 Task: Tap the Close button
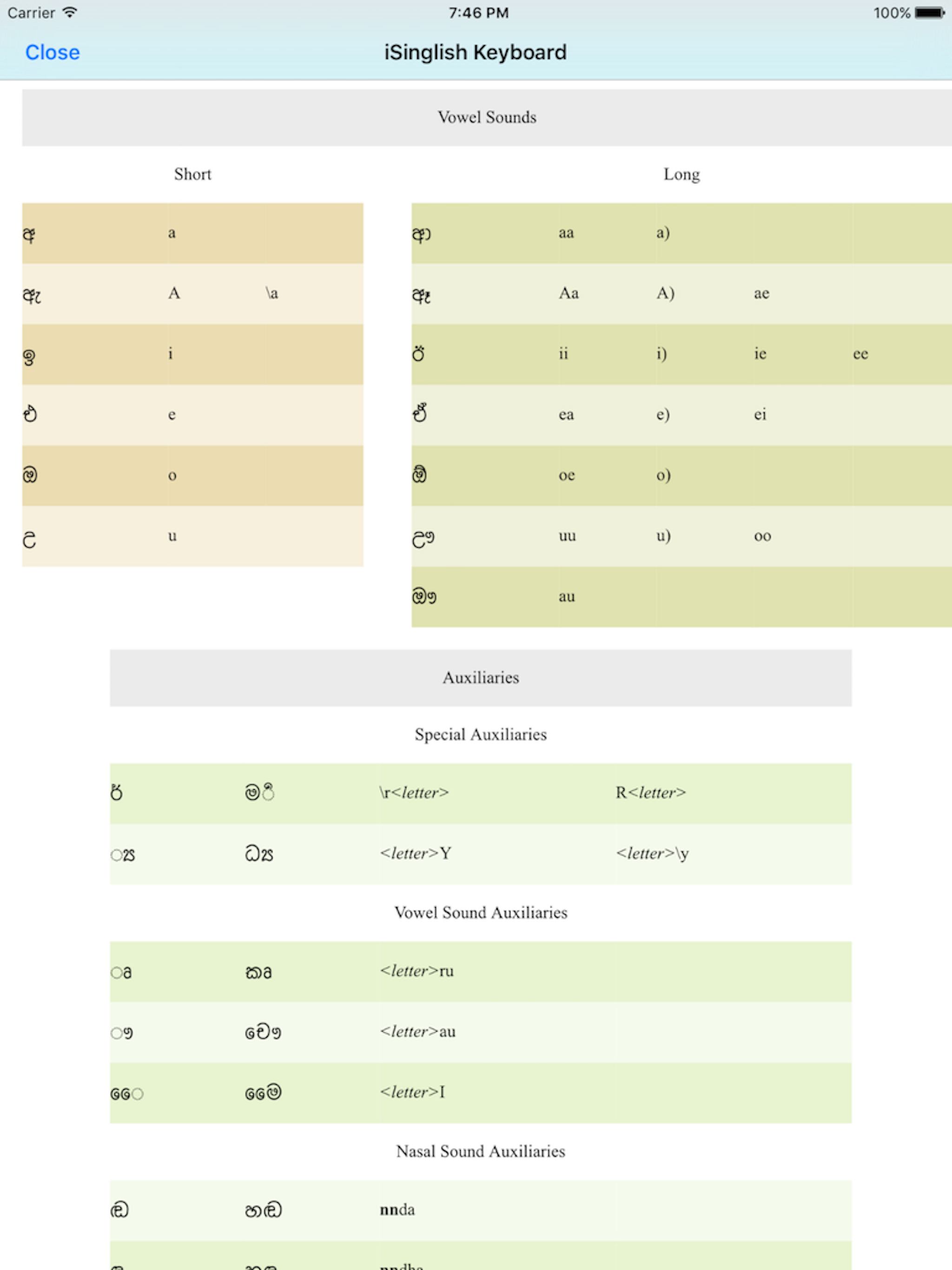pos(52,52)
